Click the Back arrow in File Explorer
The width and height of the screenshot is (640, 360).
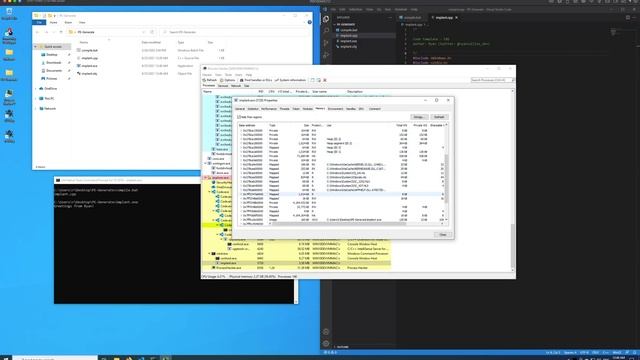click(x=38, y=32)
